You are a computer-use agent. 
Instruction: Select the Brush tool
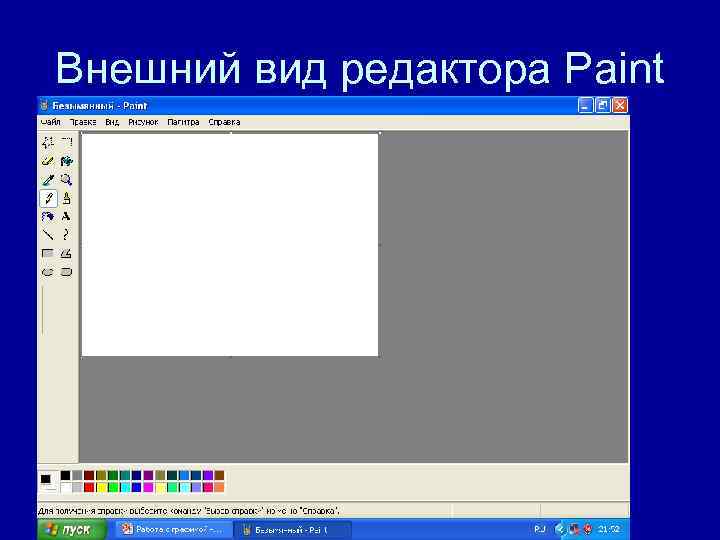click(x=67, y=198)
